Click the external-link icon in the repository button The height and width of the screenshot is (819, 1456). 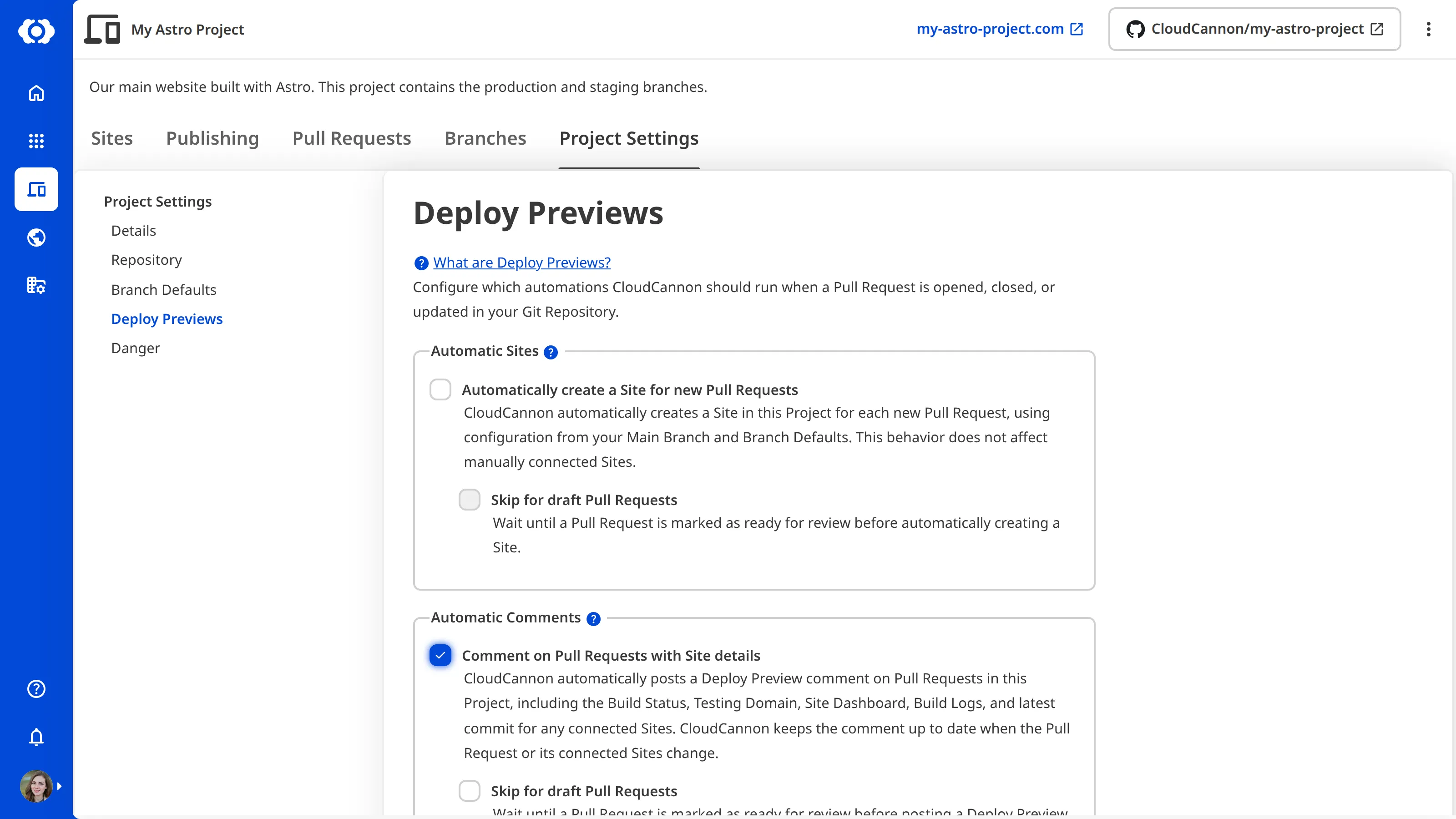pyautogui.click(x=1377, y=29)
